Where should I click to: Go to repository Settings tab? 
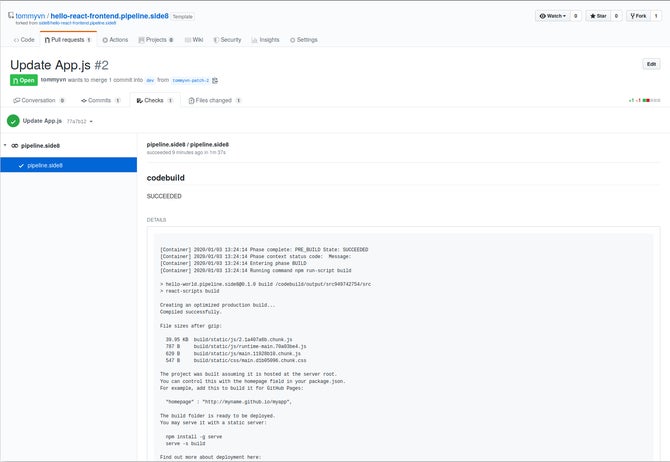click(x=304, y=40)
